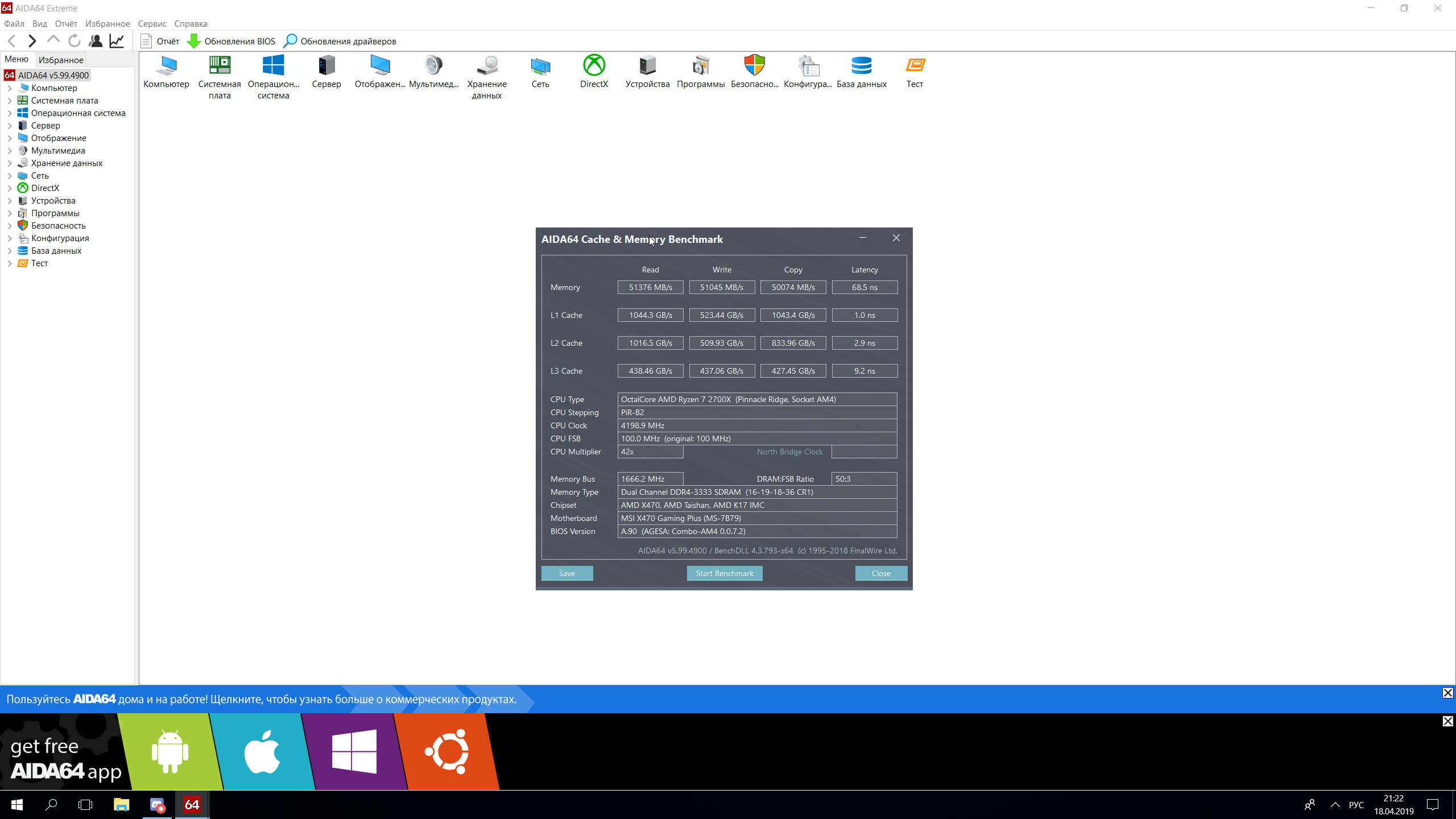Expand the Компьютер tree node
Image resolution: width=1456 pixels, height=819 pixels.
coord(10,88)
